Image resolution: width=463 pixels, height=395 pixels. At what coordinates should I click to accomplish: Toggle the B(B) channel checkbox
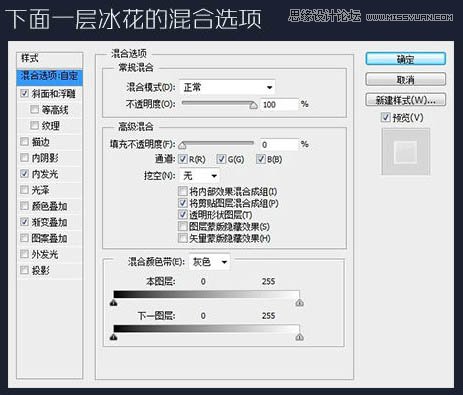(260, 159)
